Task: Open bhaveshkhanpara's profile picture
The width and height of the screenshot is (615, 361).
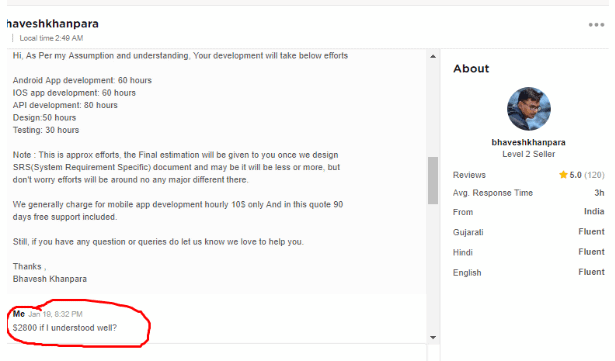Action: pyautogui.click(x=528, y=109)
